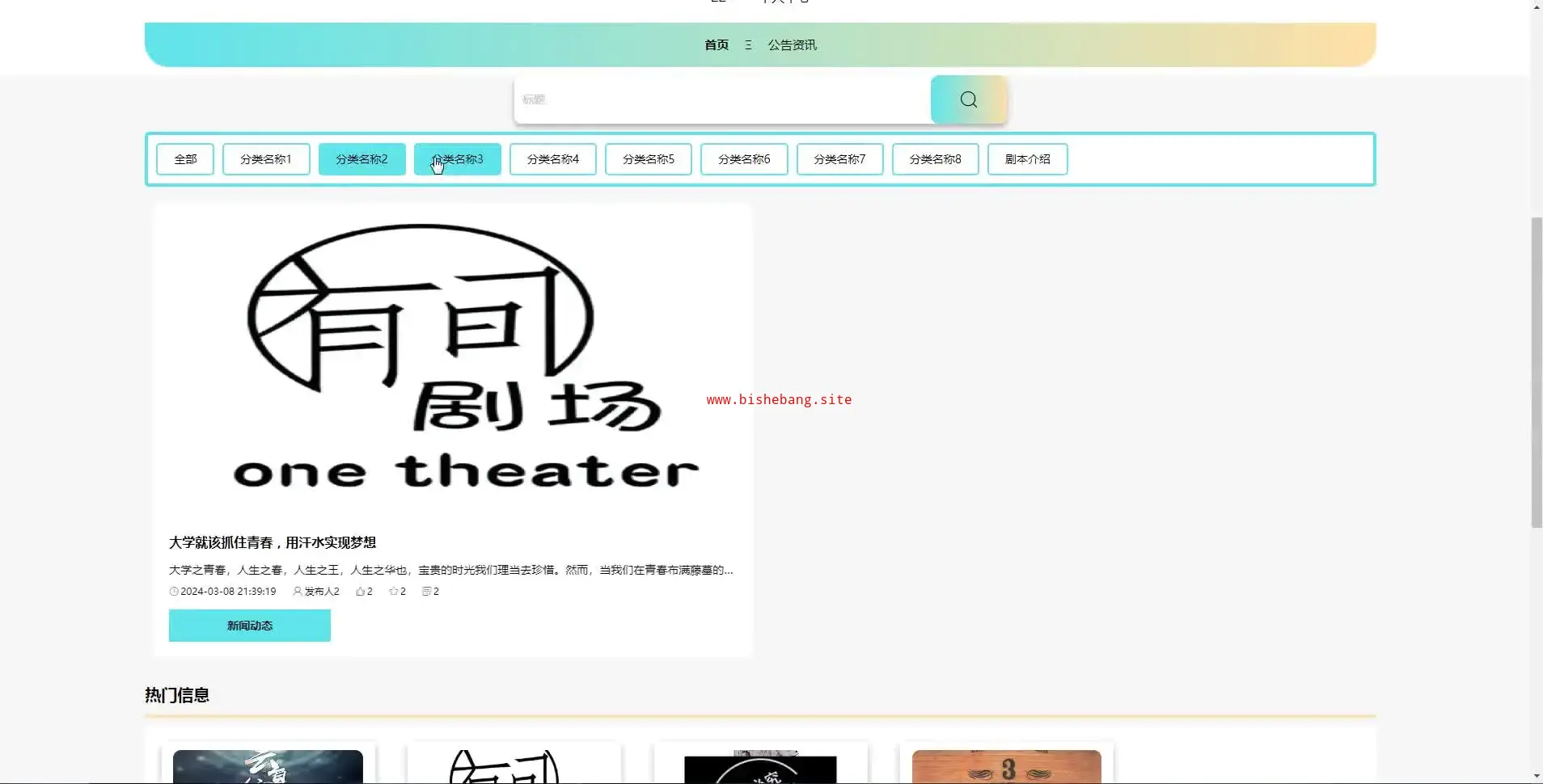The image size is (1543, 784).
Task: Filter by 分类名称4
Action: (x=552, y=159)
